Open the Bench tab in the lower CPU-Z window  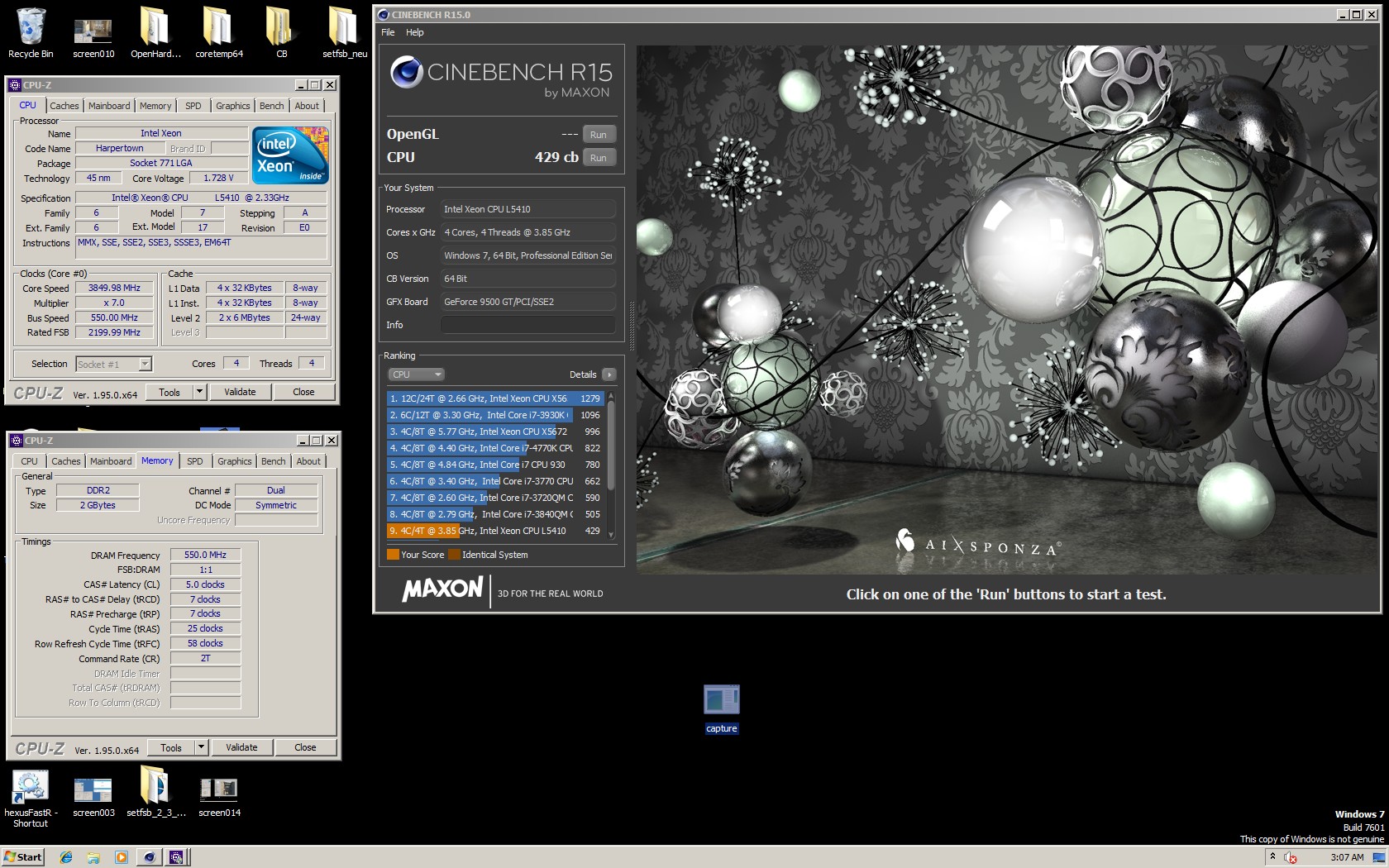pos(273,461)
